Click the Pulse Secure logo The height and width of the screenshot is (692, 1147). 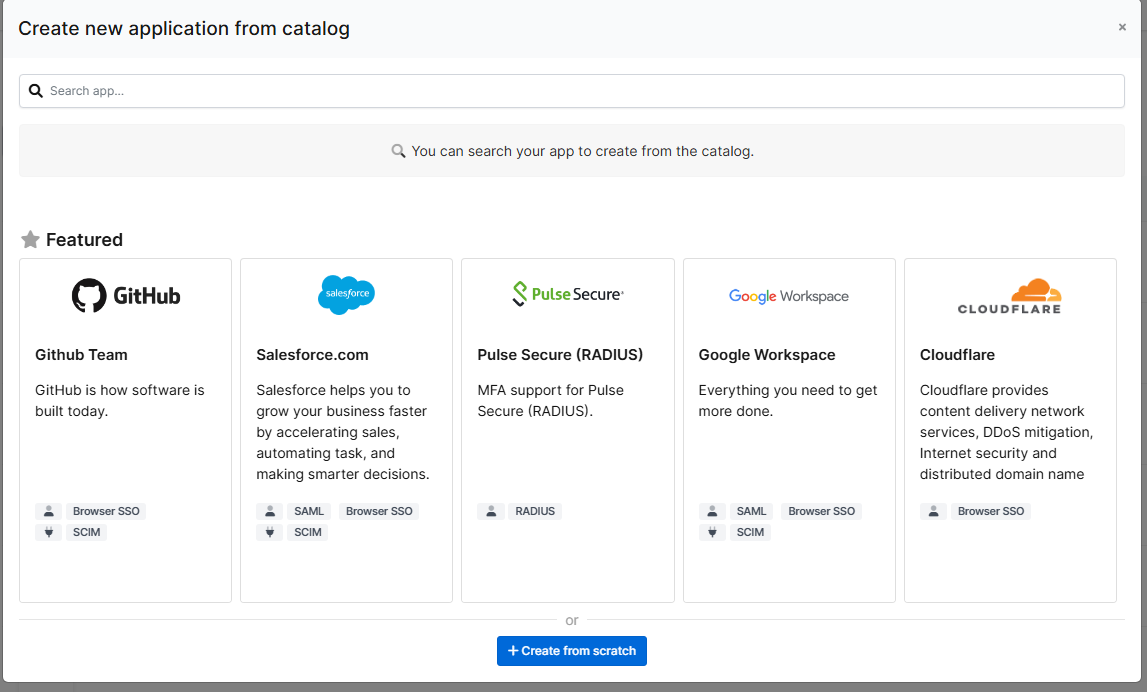pos(568,294)
